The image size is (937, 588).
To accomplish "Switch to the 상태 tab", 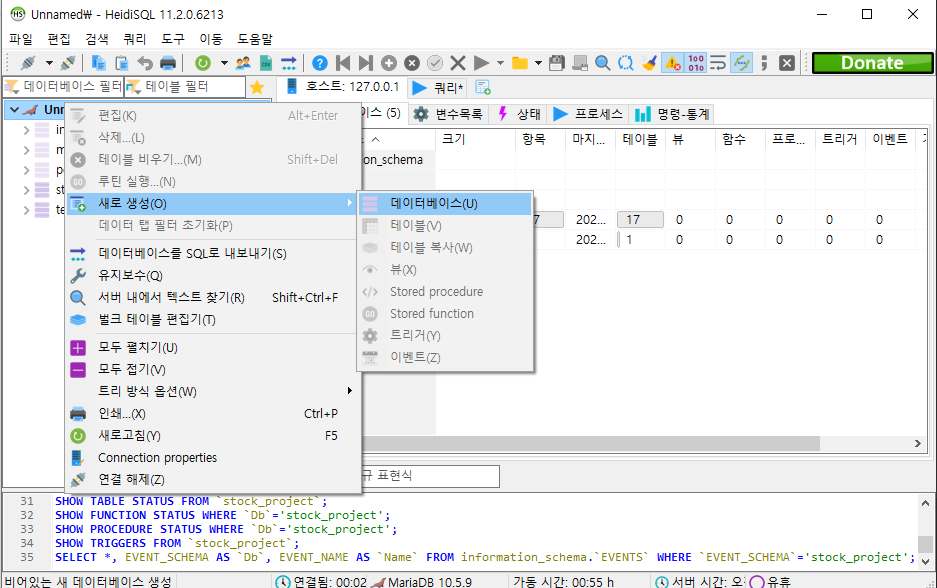I will click(519, 114).
